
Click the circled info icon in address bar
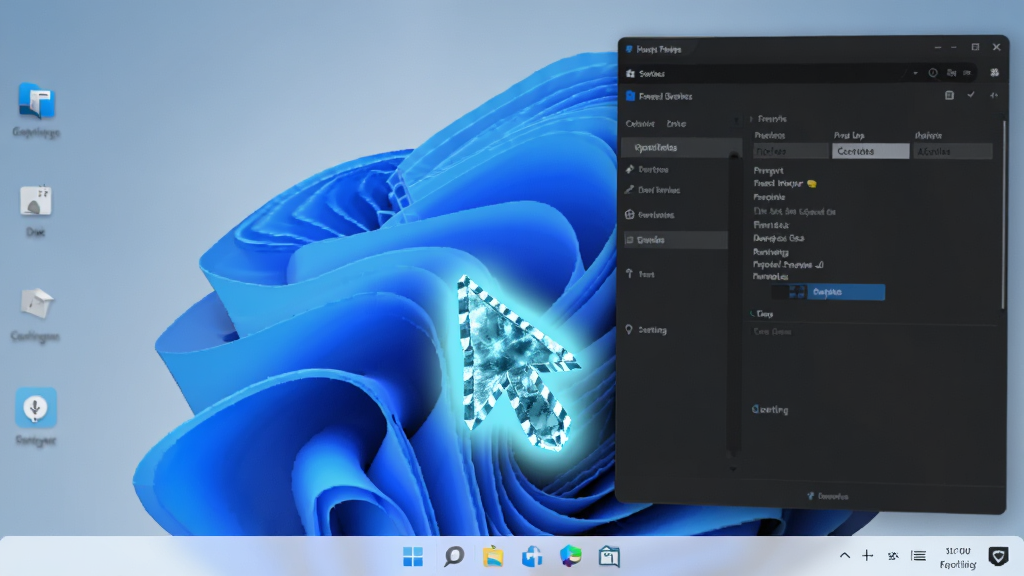933,73
